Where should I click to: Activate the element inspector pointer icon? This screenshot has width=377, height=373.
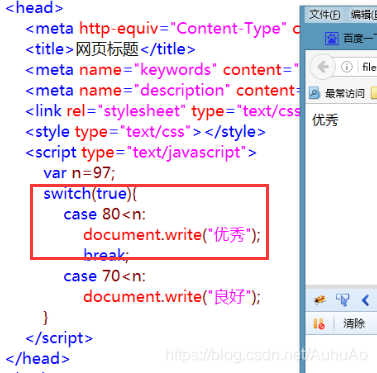pos(342,300)
